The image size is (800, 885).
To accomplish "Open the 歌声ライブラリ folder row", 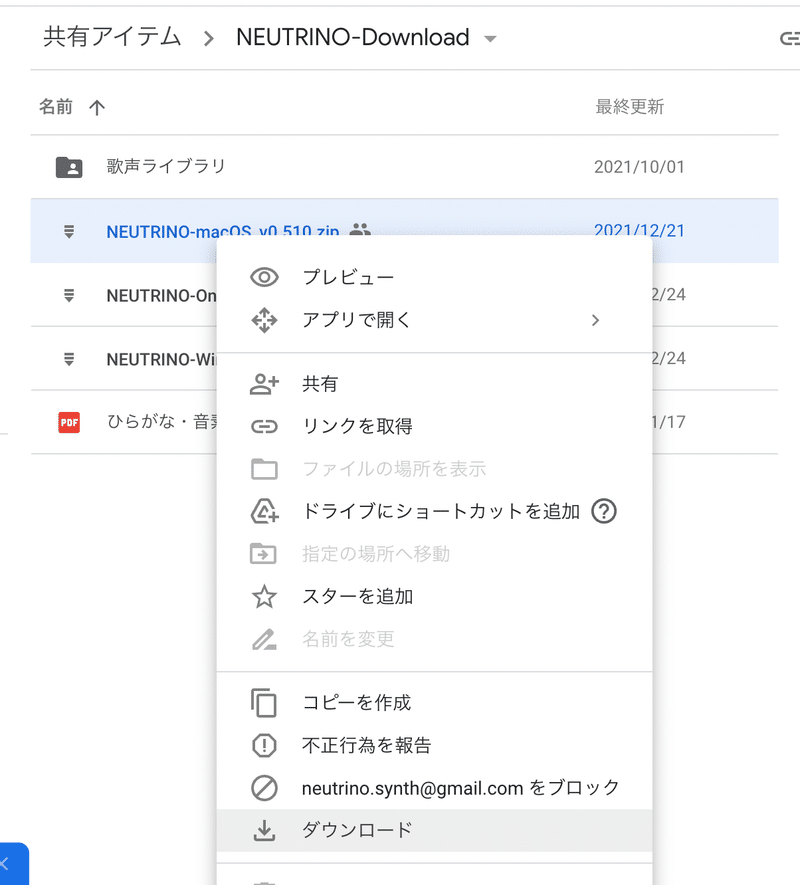I will point(404,167).
